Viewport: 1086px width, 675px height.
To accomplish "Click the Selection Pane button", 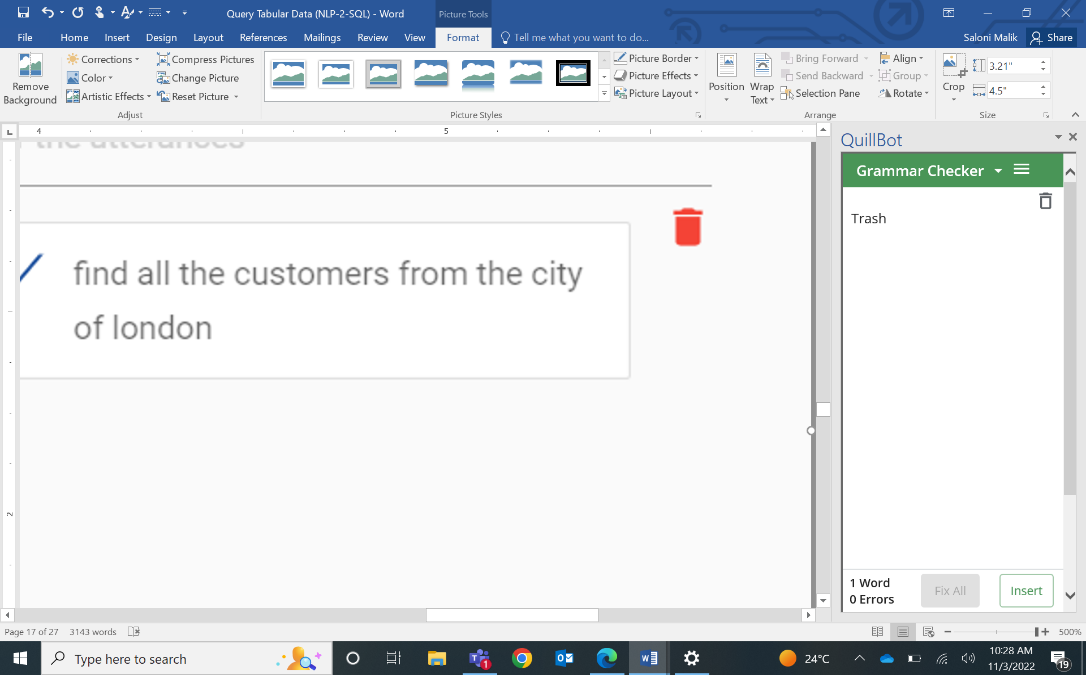I will (x=820, y=93).
